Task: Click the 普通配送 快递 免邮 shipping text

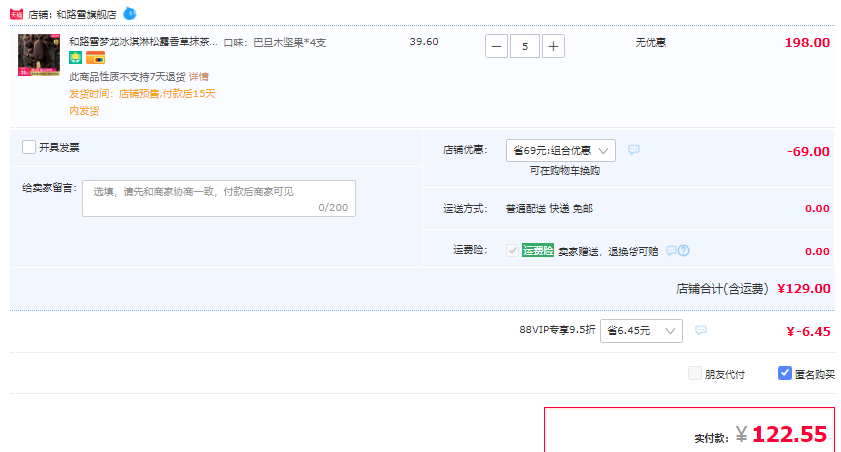Action: point(549,209)
